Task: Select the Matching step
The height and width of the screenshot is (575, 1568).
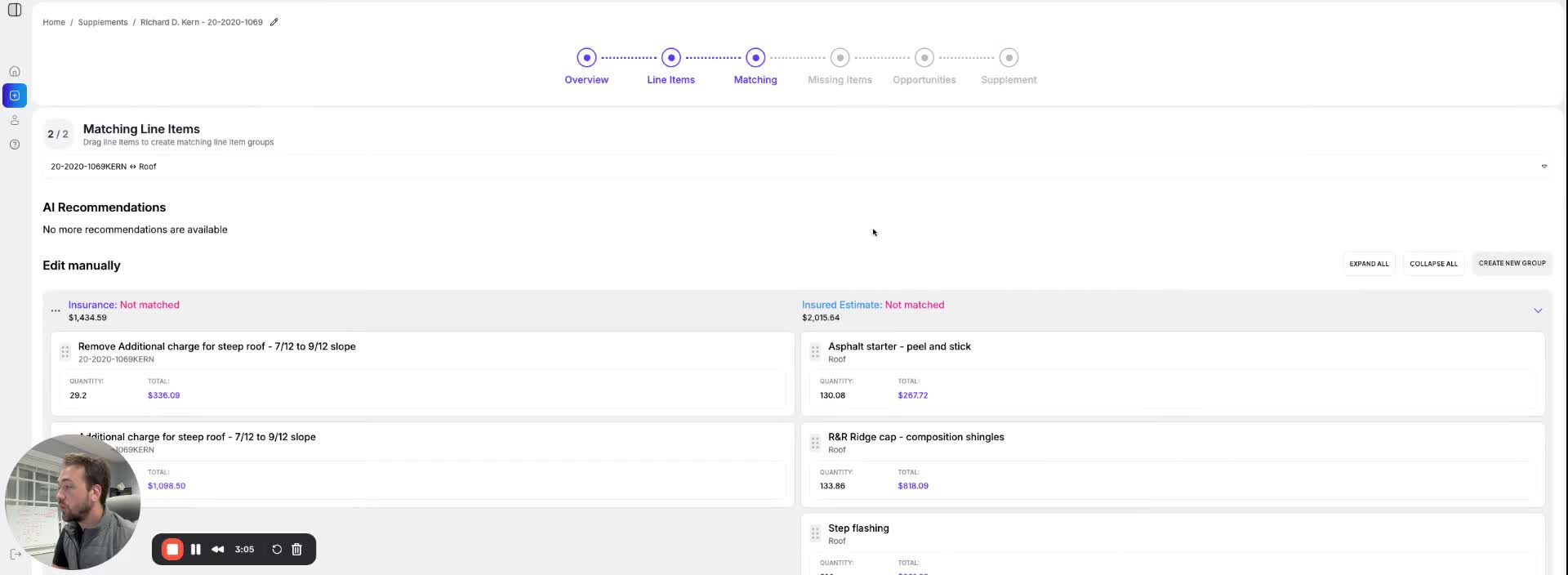Action: 755,80
